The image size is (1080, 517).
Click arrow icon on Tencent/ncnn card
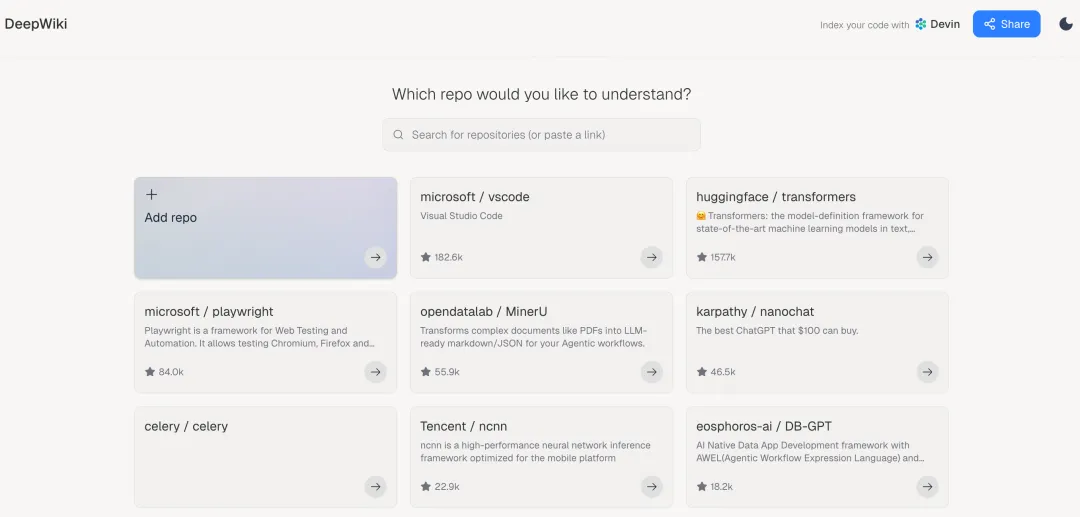coord(651,487)
